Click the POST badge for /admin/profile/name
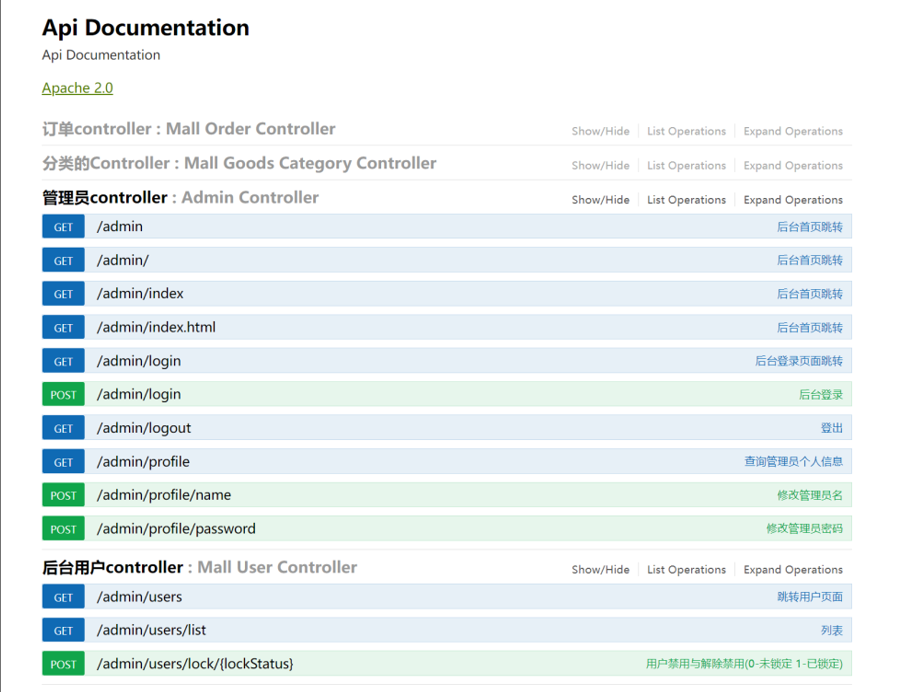Image resolution: width=921 pixels, height=692 pixels. point(63,496)
